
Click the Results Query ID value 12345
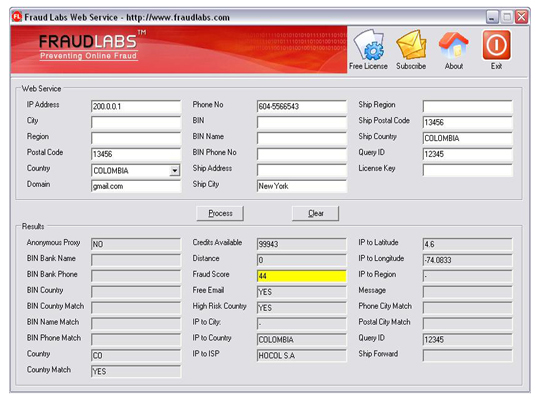click(x=467, y=340)
